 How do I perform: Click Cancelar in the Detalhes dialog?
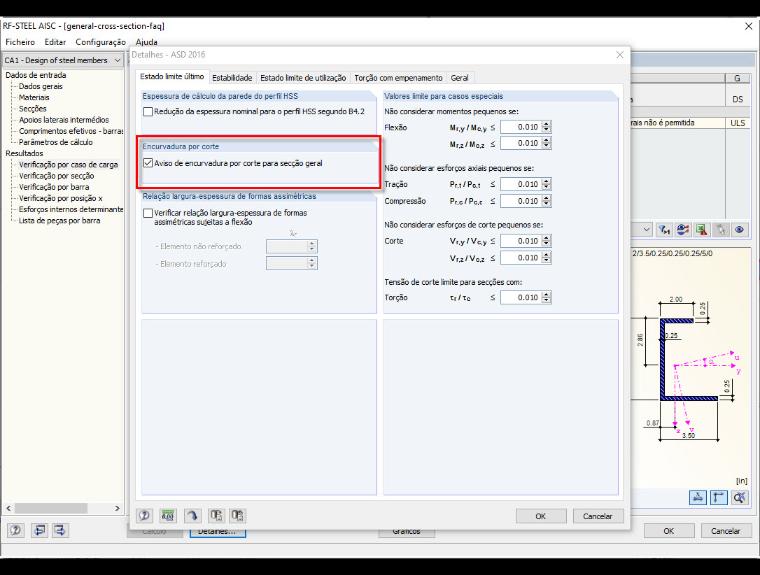pos(598,516)
